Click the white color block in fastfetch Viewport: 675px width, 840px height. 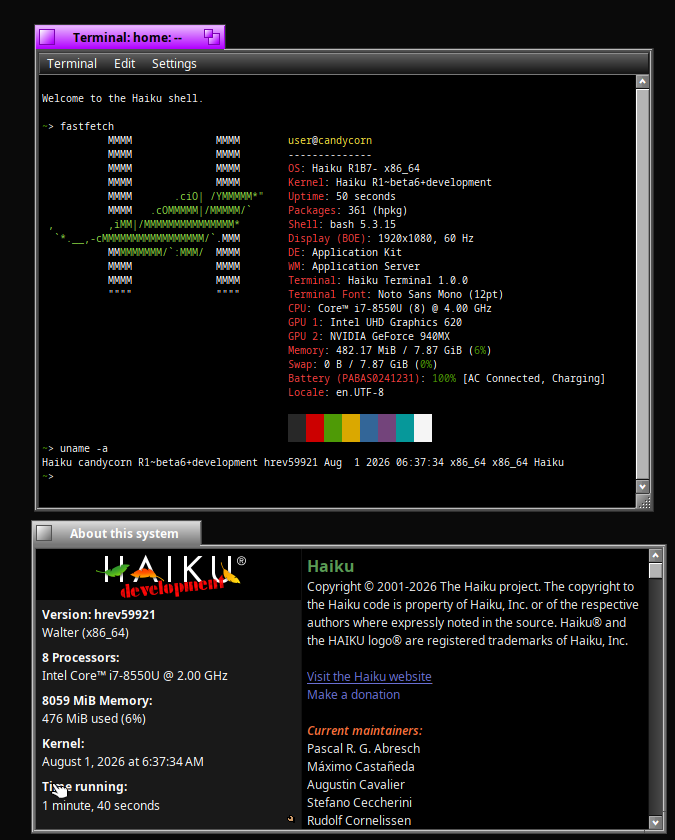tap(423, 428)
